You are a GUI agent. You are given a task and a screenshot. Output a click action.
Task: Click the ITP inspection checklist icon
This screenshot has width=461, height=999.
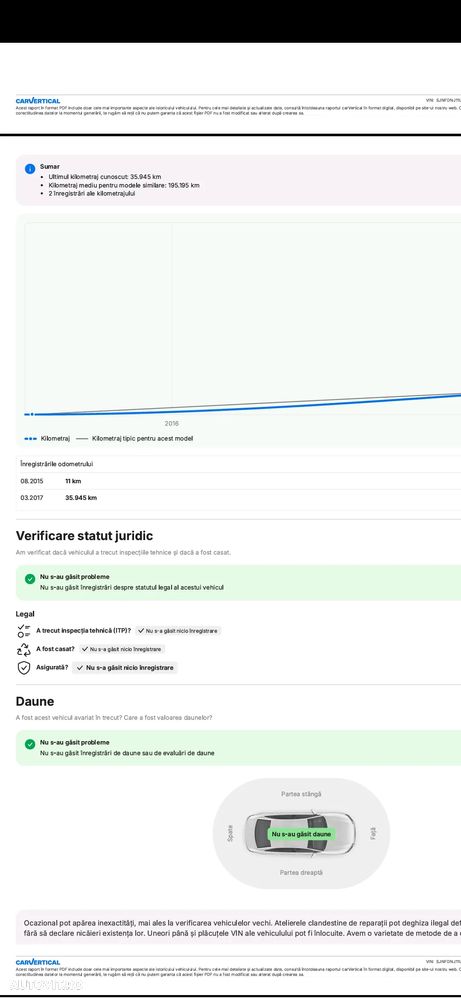(x=24, y=631)
